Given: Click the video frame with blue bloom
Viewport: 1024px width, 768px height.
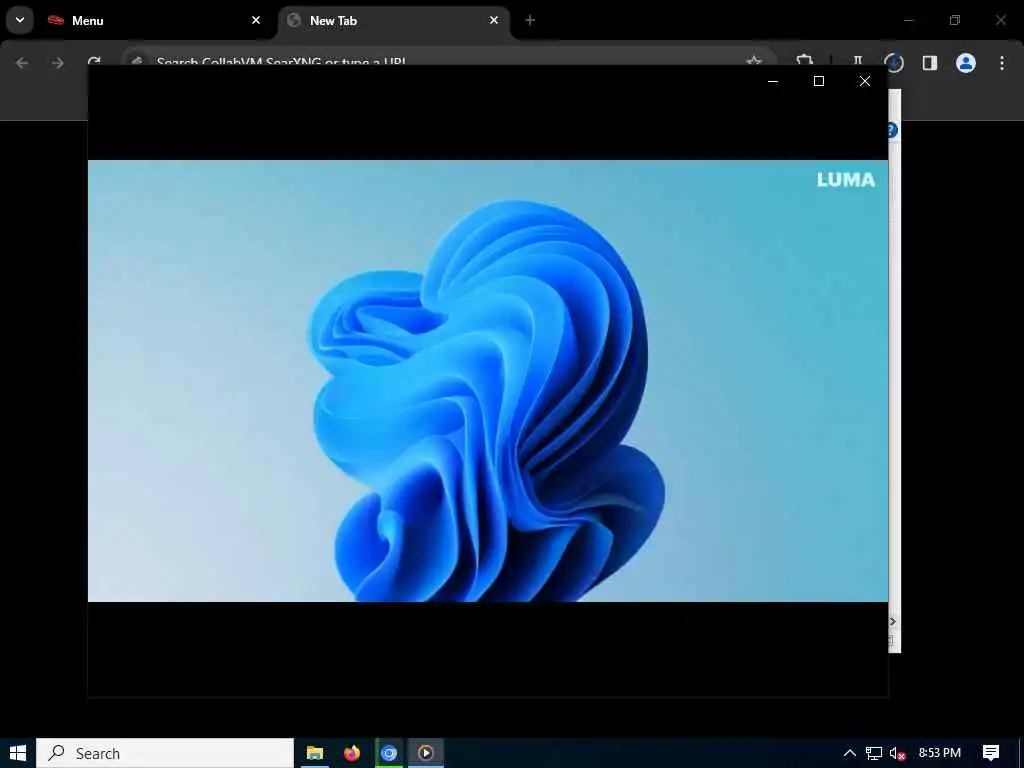Looking at the screenshot, I should coord(488,381).
